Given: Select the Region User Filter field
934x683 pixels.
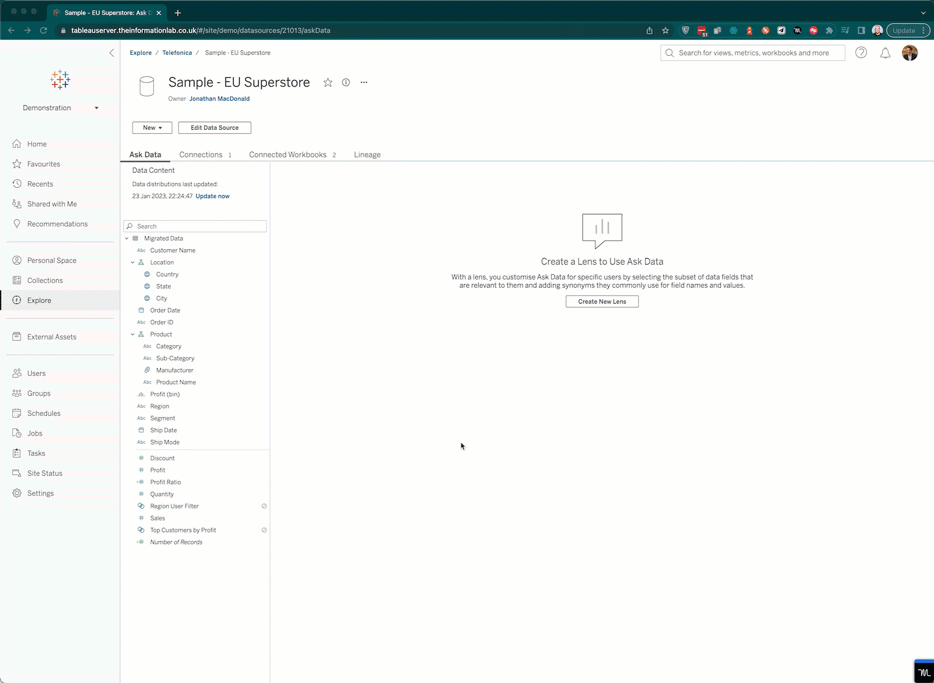Looking at the screenshot, I should pyautogui.click(x=174, y=506).
